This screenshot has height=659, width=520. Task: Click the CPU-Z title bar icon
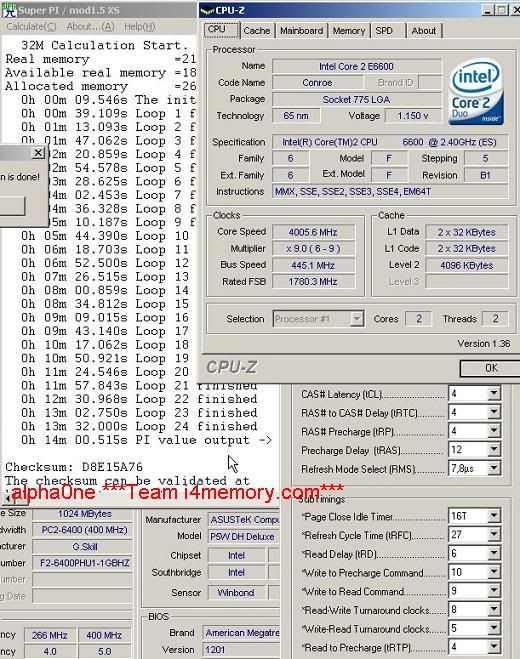[x=207, y=11]
